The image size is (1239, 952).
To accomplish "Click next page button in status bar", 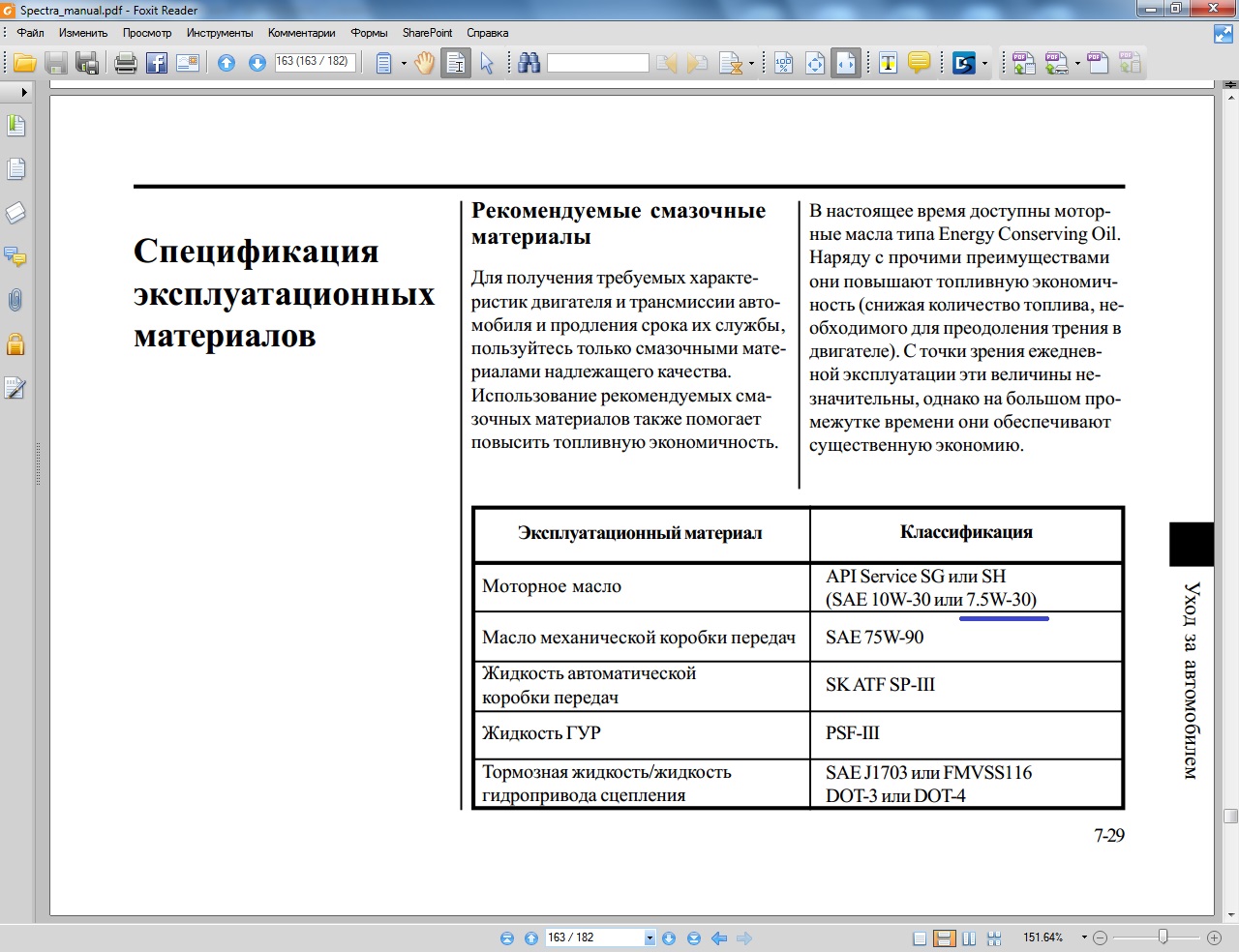I will [x=669, y=937].
